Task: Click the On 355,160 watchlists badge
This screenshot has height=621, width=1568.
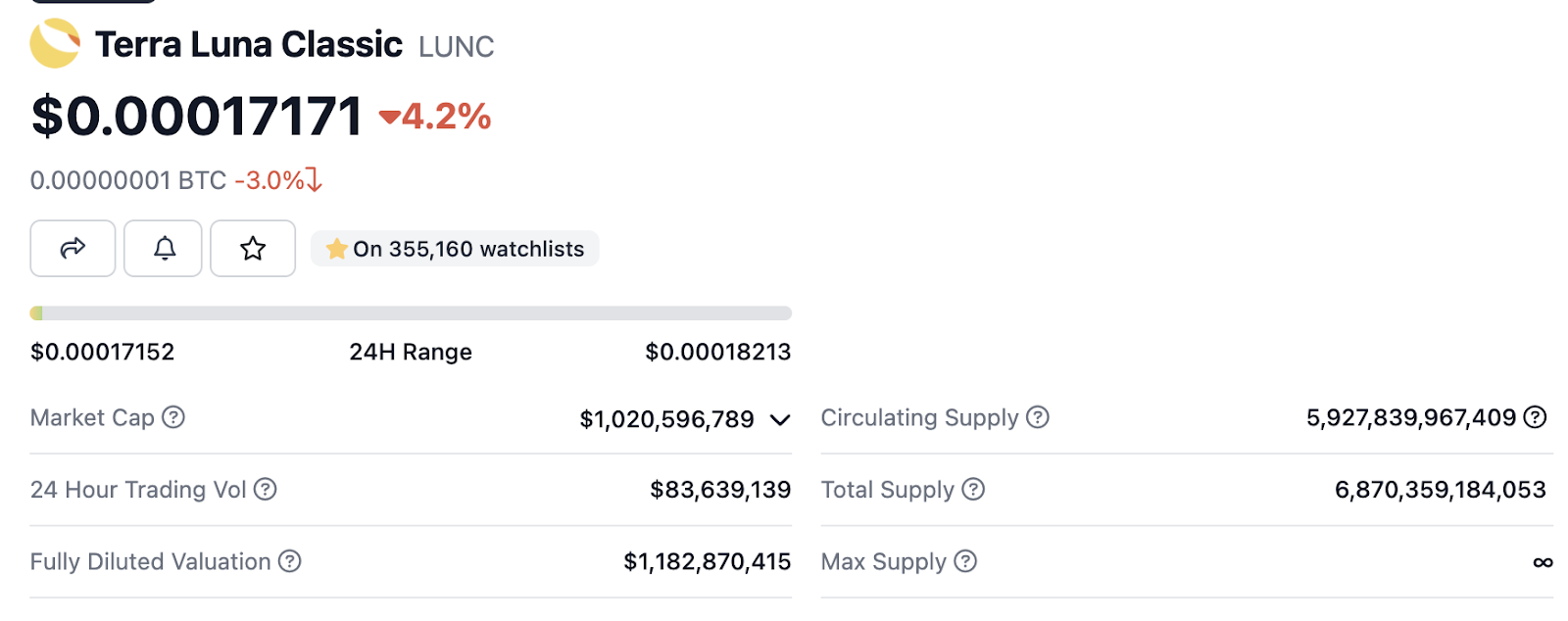Action: (455, 249)
